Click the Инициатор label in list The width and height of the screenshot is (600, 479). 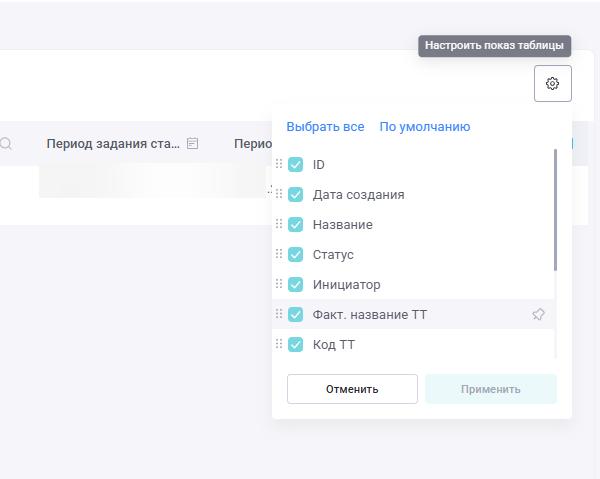pyautogui.click(x=347, y=285)
